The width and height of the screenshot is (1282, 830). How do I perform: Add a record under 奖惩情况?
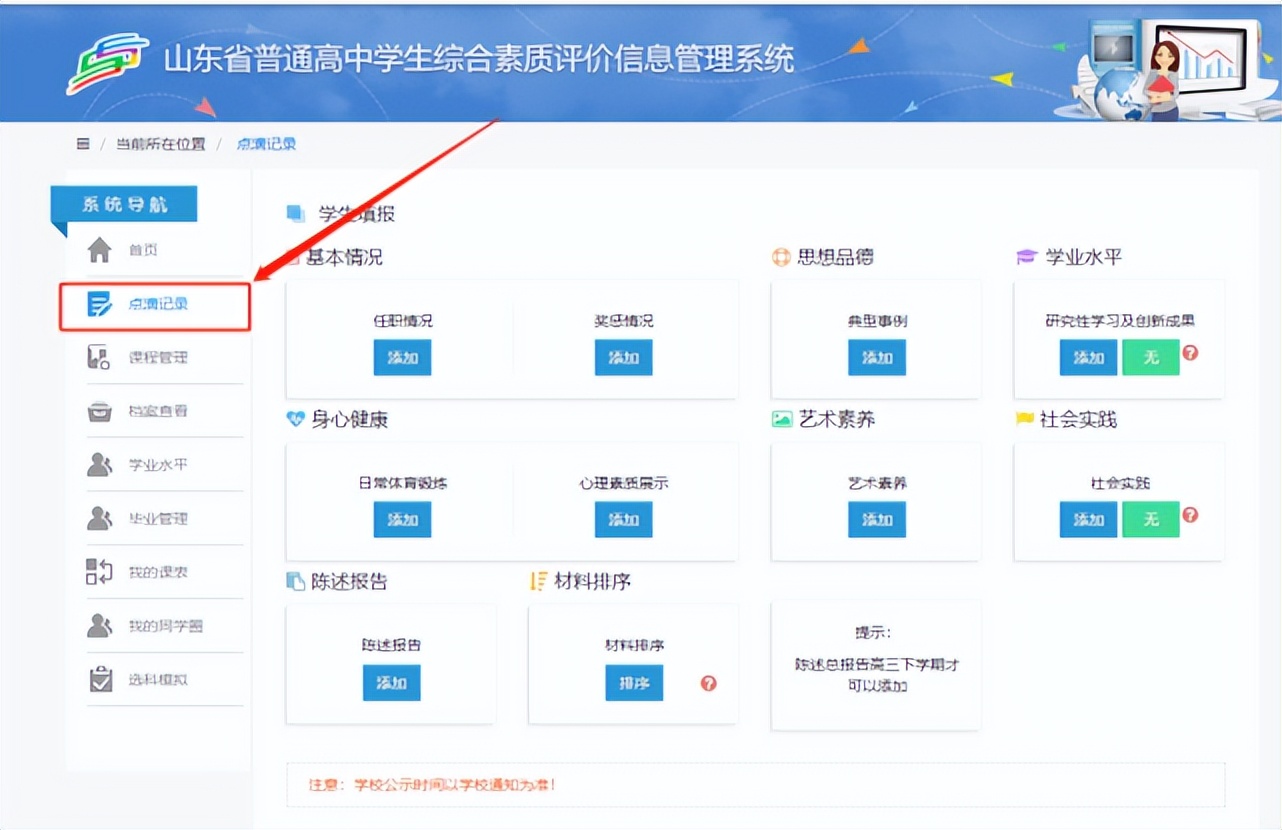click(x=623, y=358)
